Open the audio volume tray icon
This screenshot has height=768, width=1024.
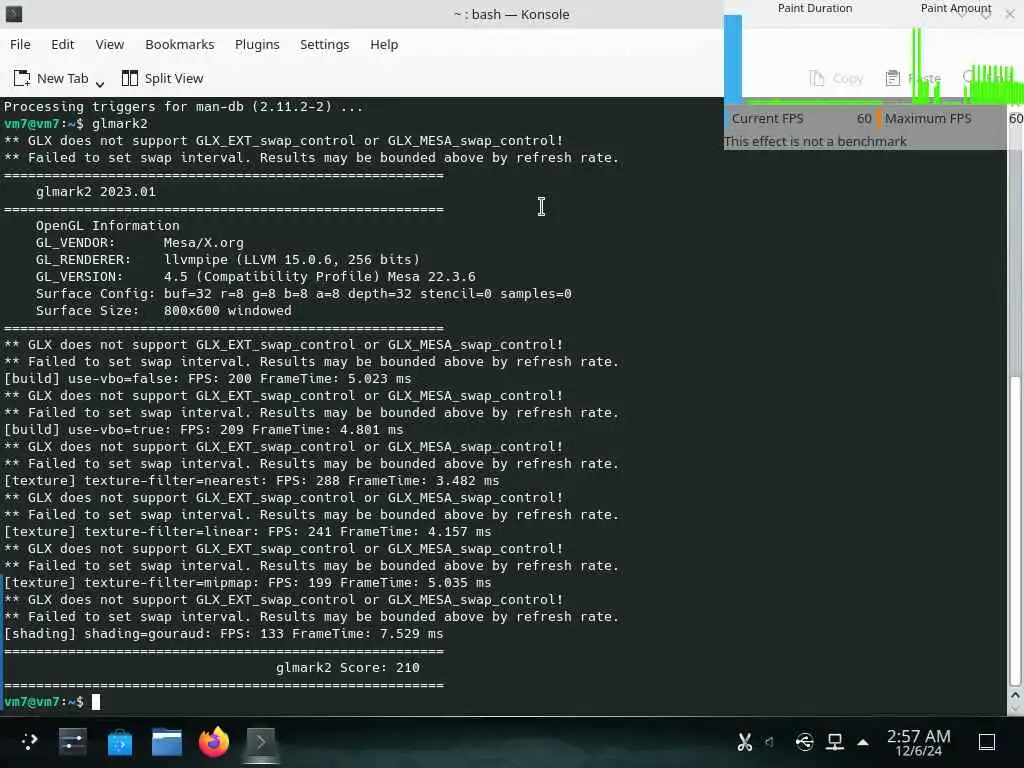coord(769,742)
